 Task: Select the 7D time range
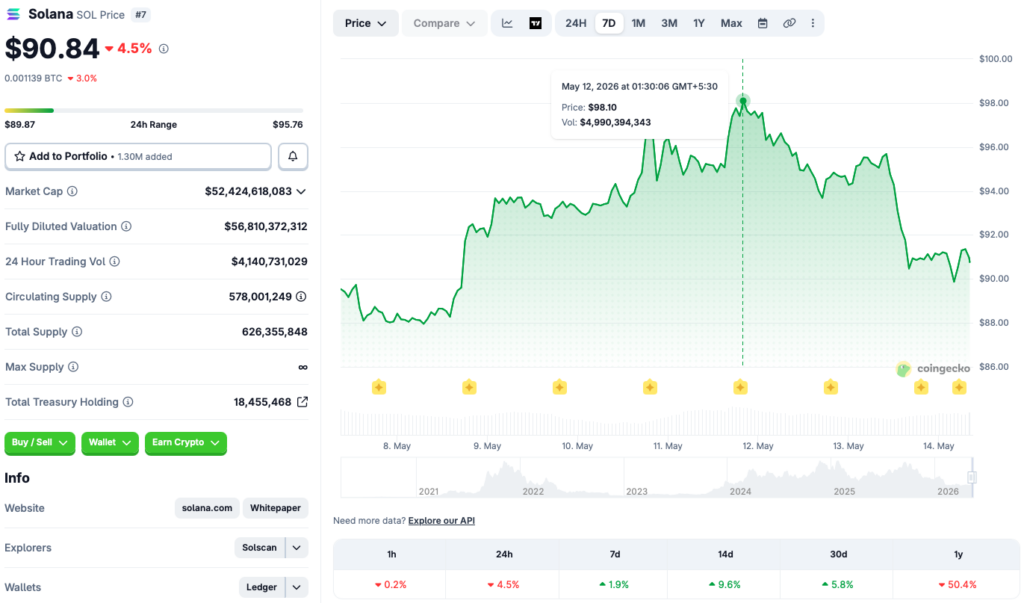click(609, 23)
